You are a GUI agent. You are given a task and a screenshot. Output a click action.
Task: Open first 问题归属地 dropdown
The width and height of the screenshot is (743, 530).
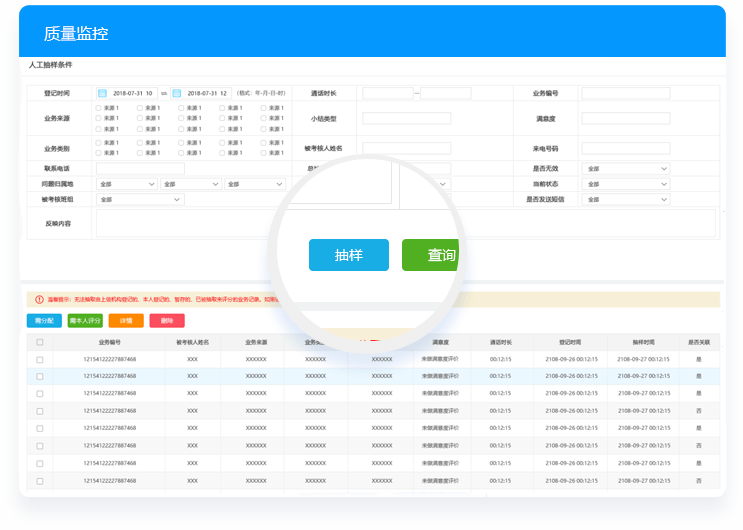click(x=127, y=184)
